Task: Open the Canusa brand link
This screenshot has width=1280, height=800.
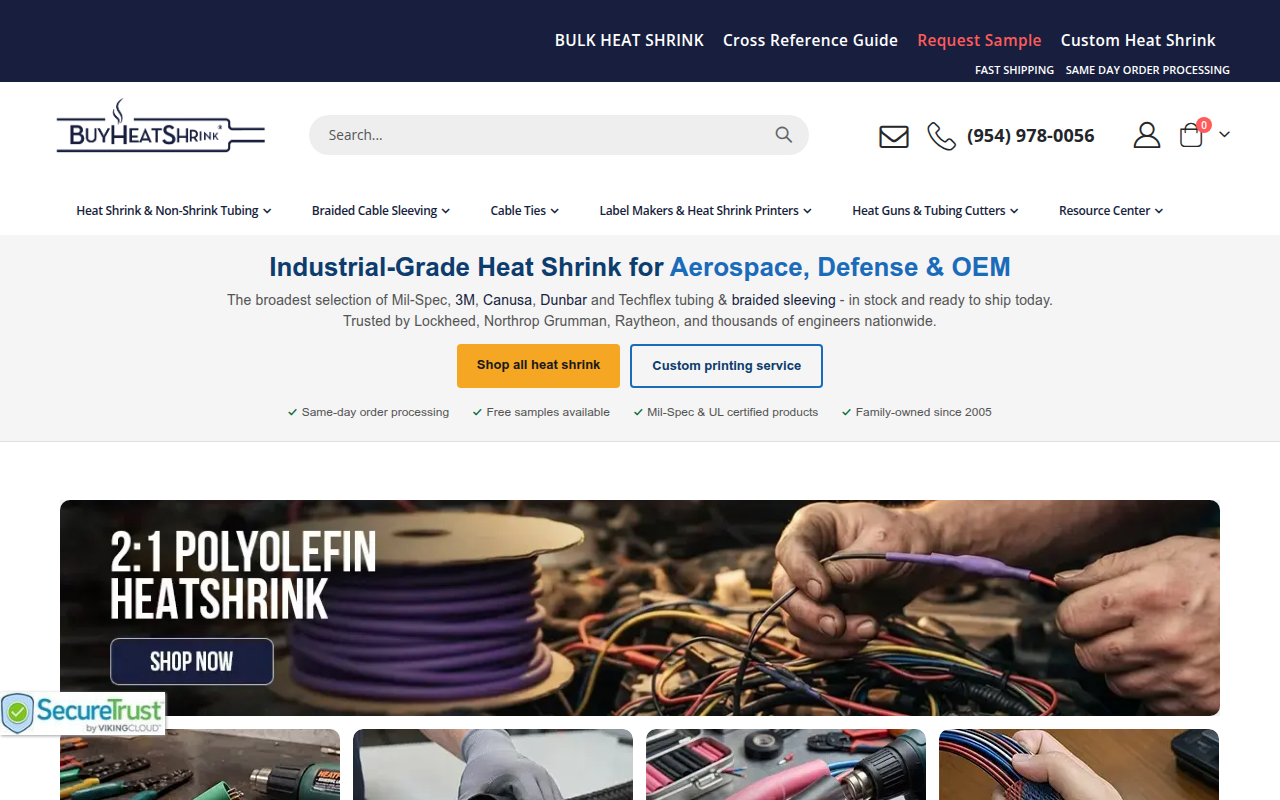Action: 508,300
